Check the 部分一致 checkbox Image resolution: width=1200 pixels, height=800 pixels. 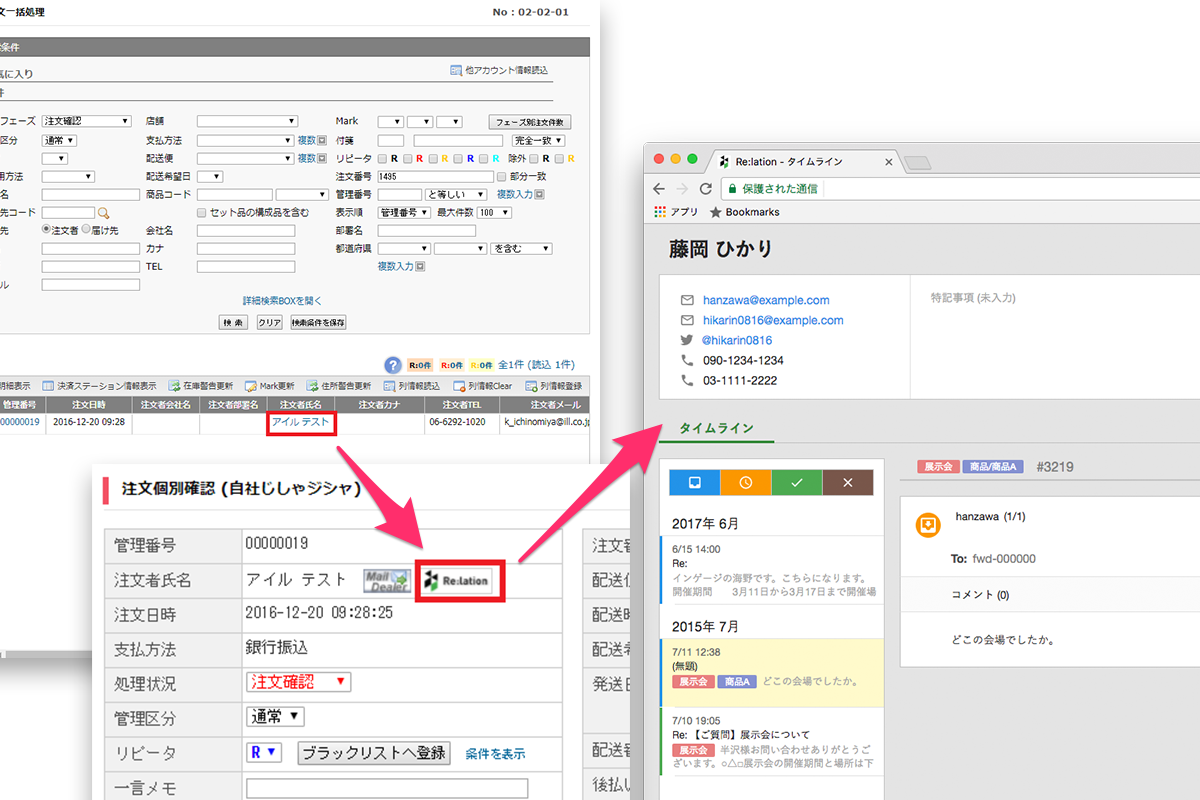502,176
